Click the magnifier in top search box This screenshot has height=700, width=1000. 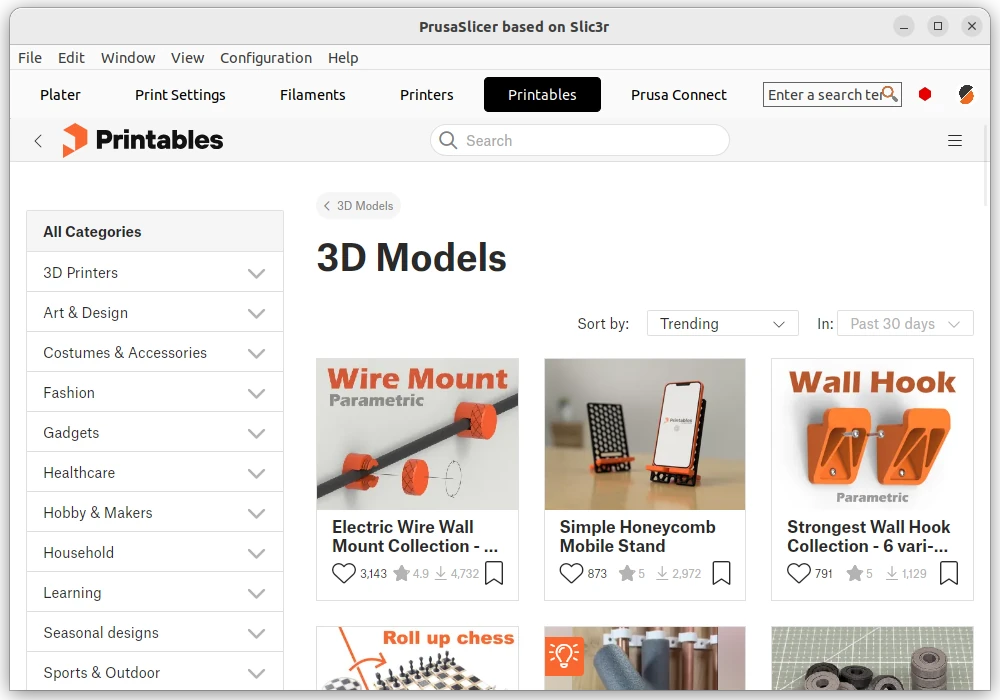[890, 94]
